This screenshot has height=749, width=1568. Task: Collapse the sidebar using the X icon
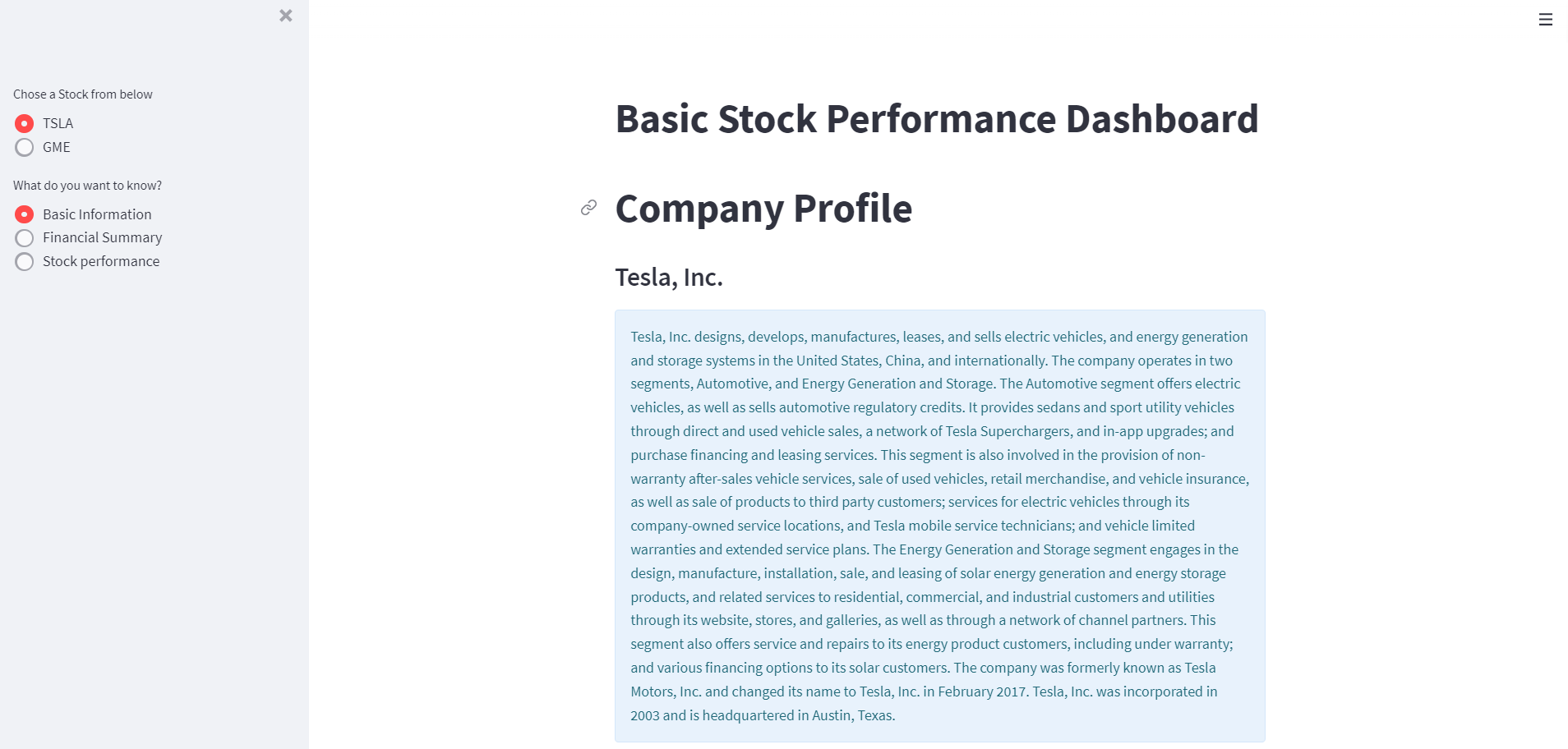[x=285, y=15]
